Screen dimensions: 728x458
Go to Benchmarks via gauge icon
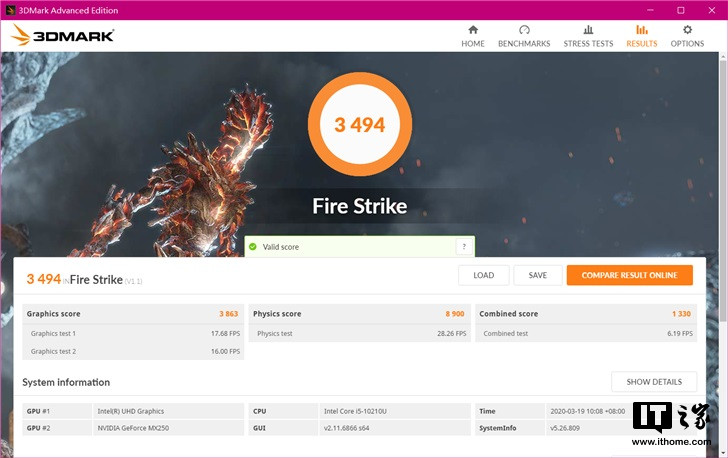524,30
